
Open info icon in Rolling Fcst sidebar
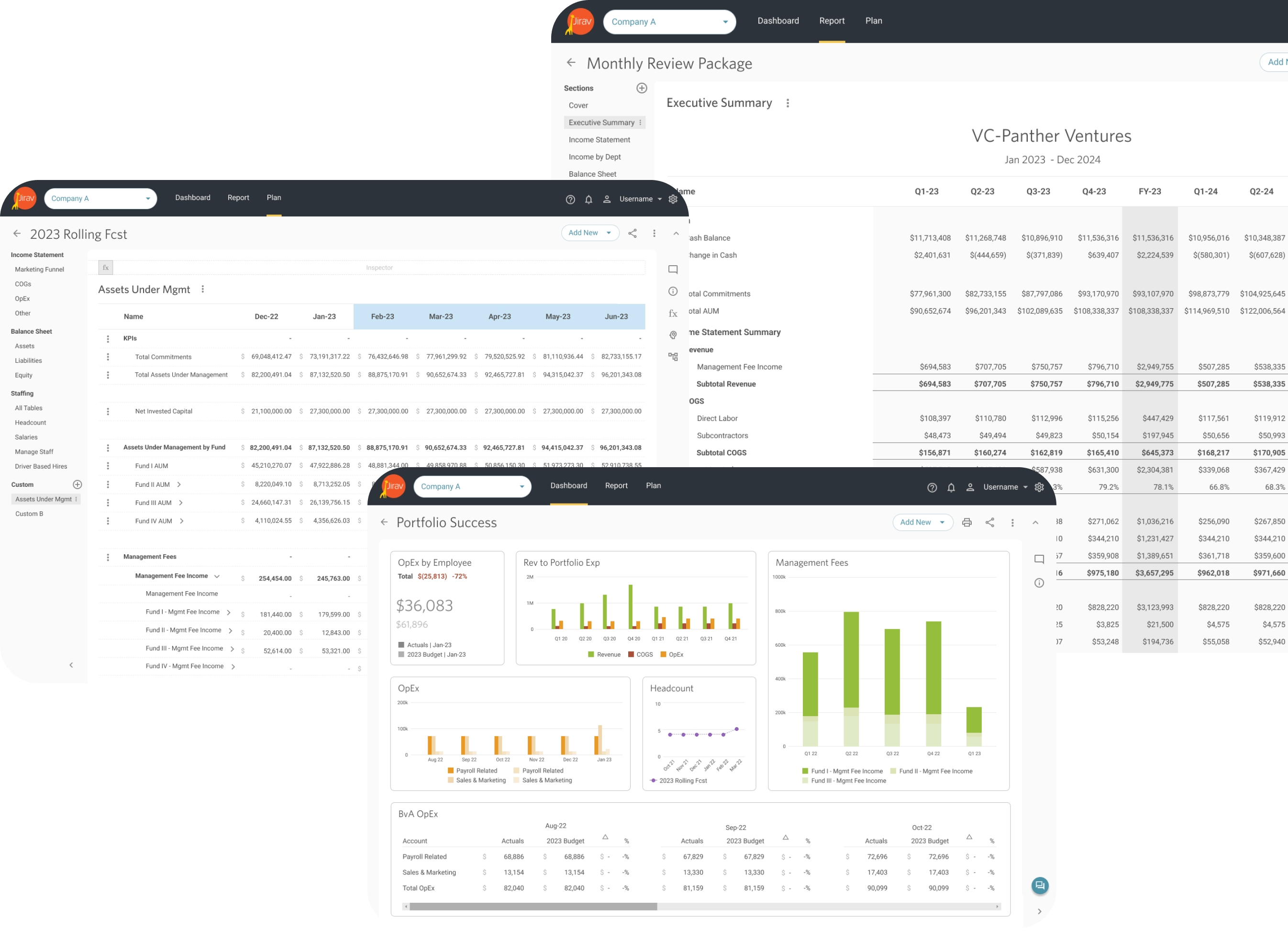[673, 292]
